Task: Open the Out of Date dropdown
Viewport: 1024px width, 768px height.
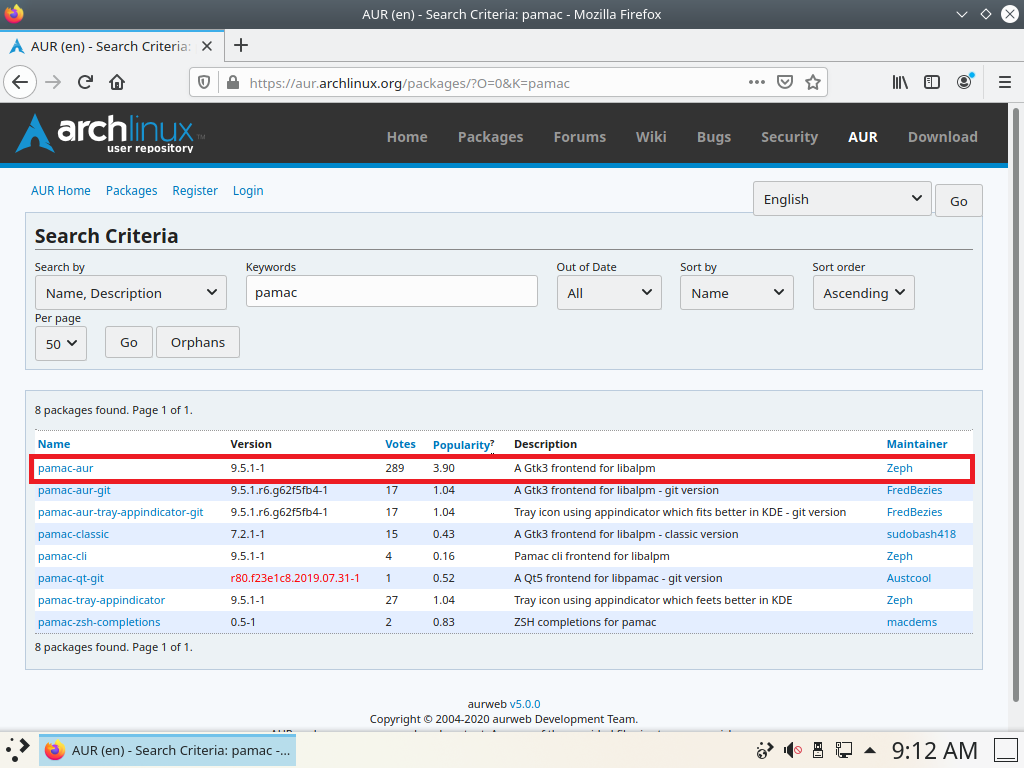Action: tap(609, 293)
